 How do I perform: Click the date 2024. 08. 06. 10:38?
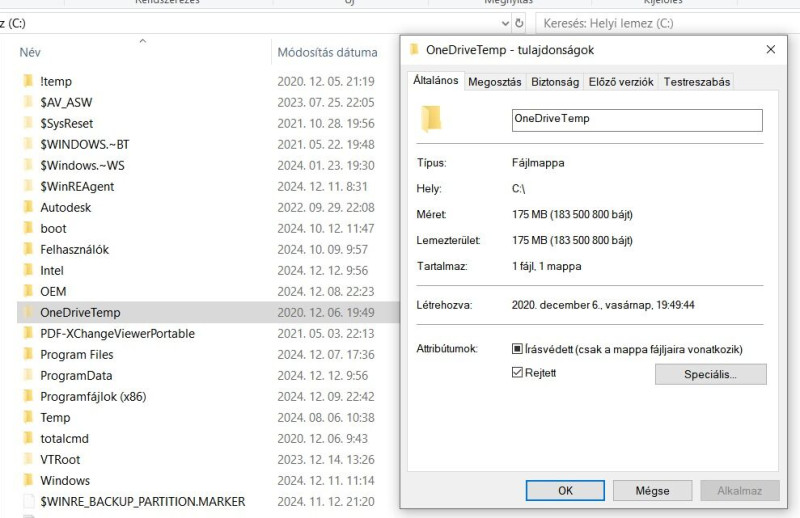point(326,417)
